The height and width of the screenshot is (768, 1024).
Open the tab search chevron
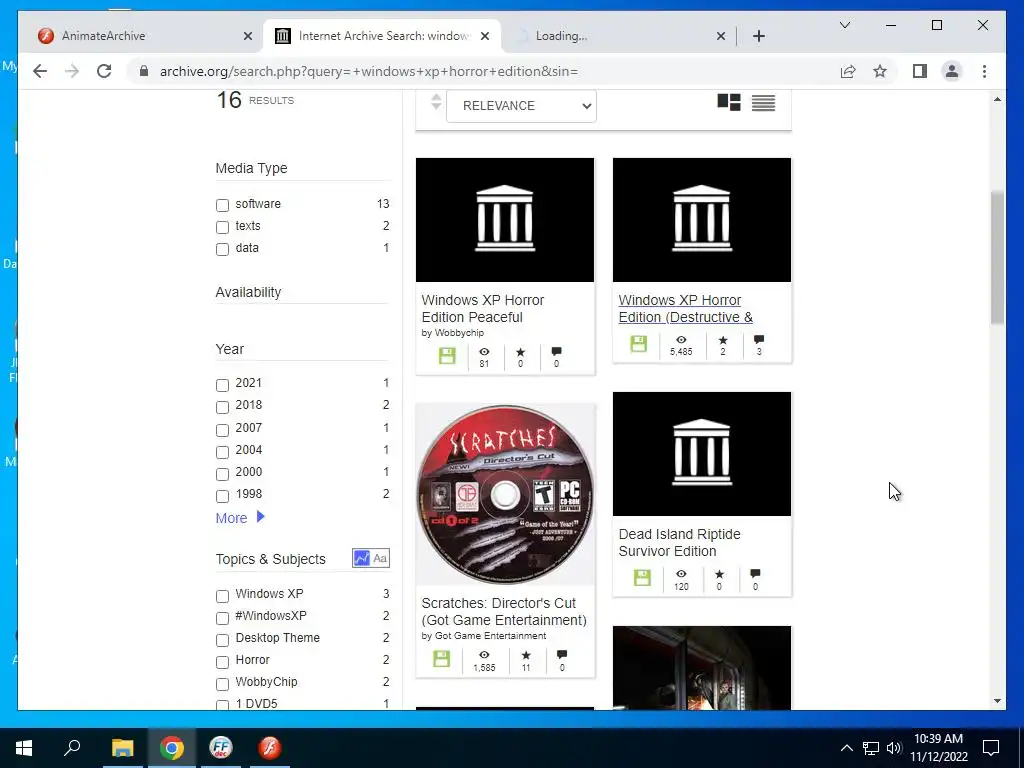(844, 25)
